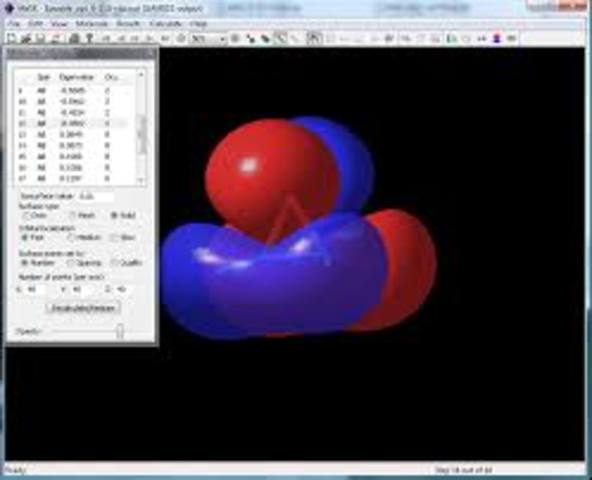Click the orbital list scrollbar down arrow
Screen dimensions: 592x480
pyautogui.click(x=141, y=181)
